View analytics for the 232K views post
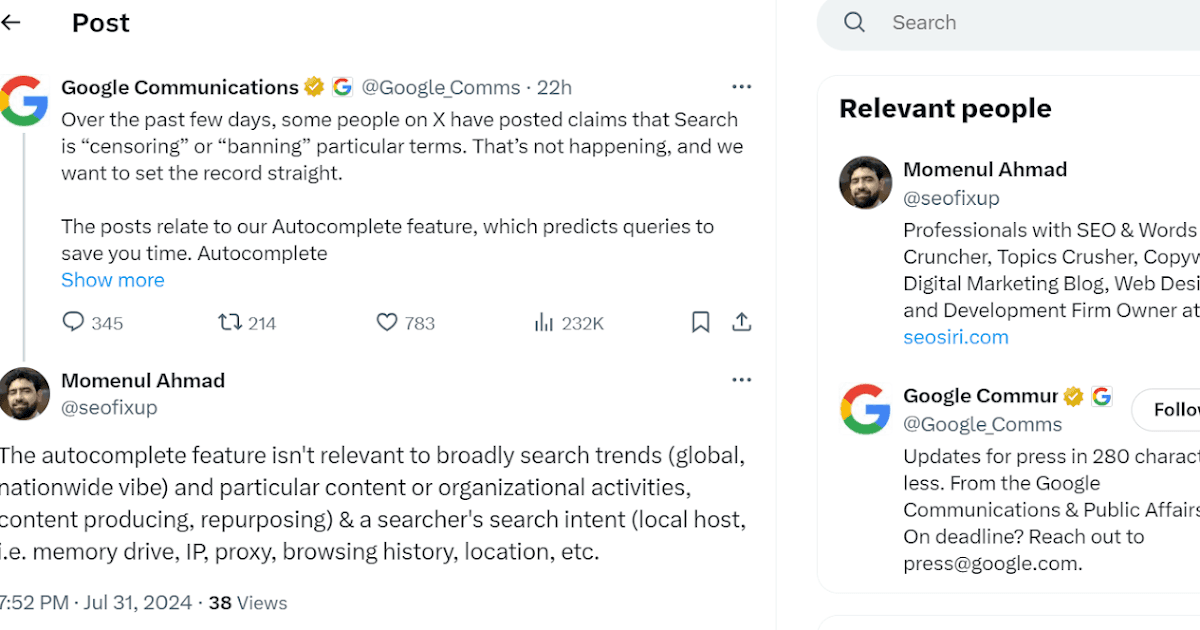Screen dimensions: 1200x630 pyautogui.click(x=544, y=322)
